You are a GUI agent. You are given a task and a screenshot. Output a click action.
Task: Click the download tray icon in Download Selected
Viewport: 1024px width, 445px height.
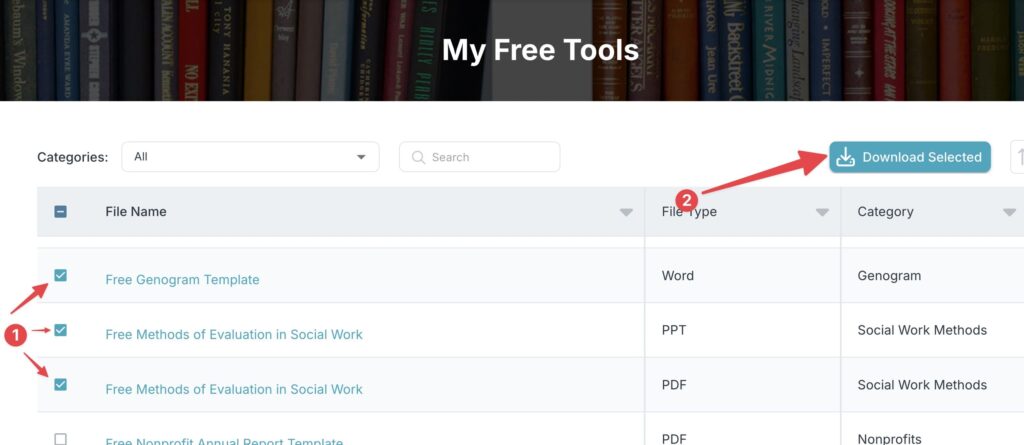[x=846, y=157]
